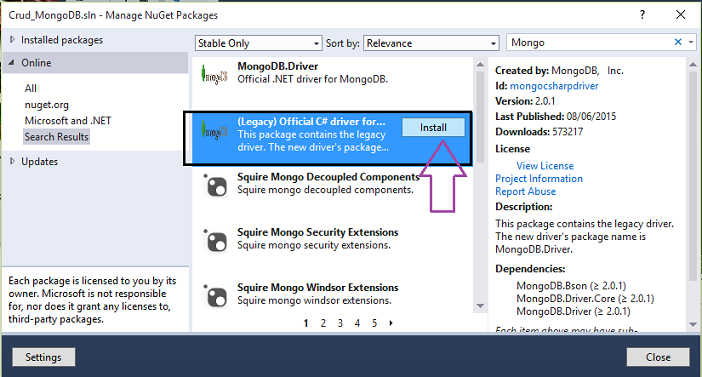
Task: Go to results page 2
Action: (x=323, y=323)
